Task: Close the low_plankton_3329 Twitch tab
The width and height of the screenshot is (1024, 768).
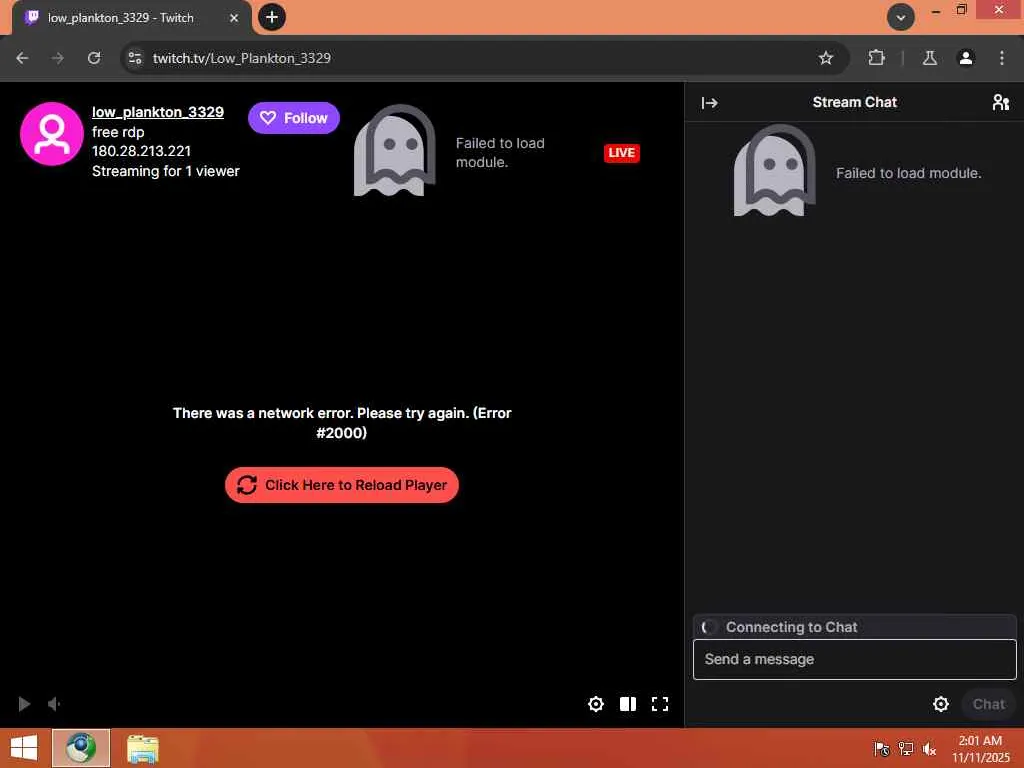Action: (x=234, y=18)
